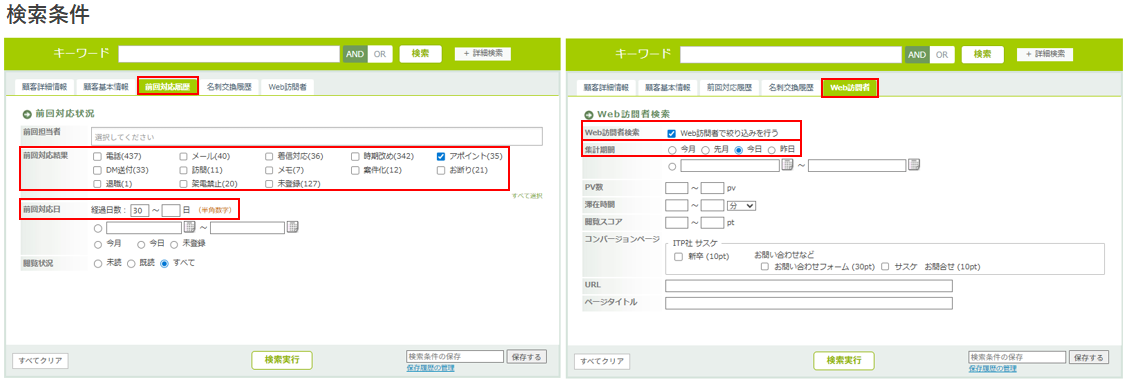Viewport: 1125px width, 381px height.
Task: Select 今日 radio in 集計期間
Action: [x=739, y=149]
